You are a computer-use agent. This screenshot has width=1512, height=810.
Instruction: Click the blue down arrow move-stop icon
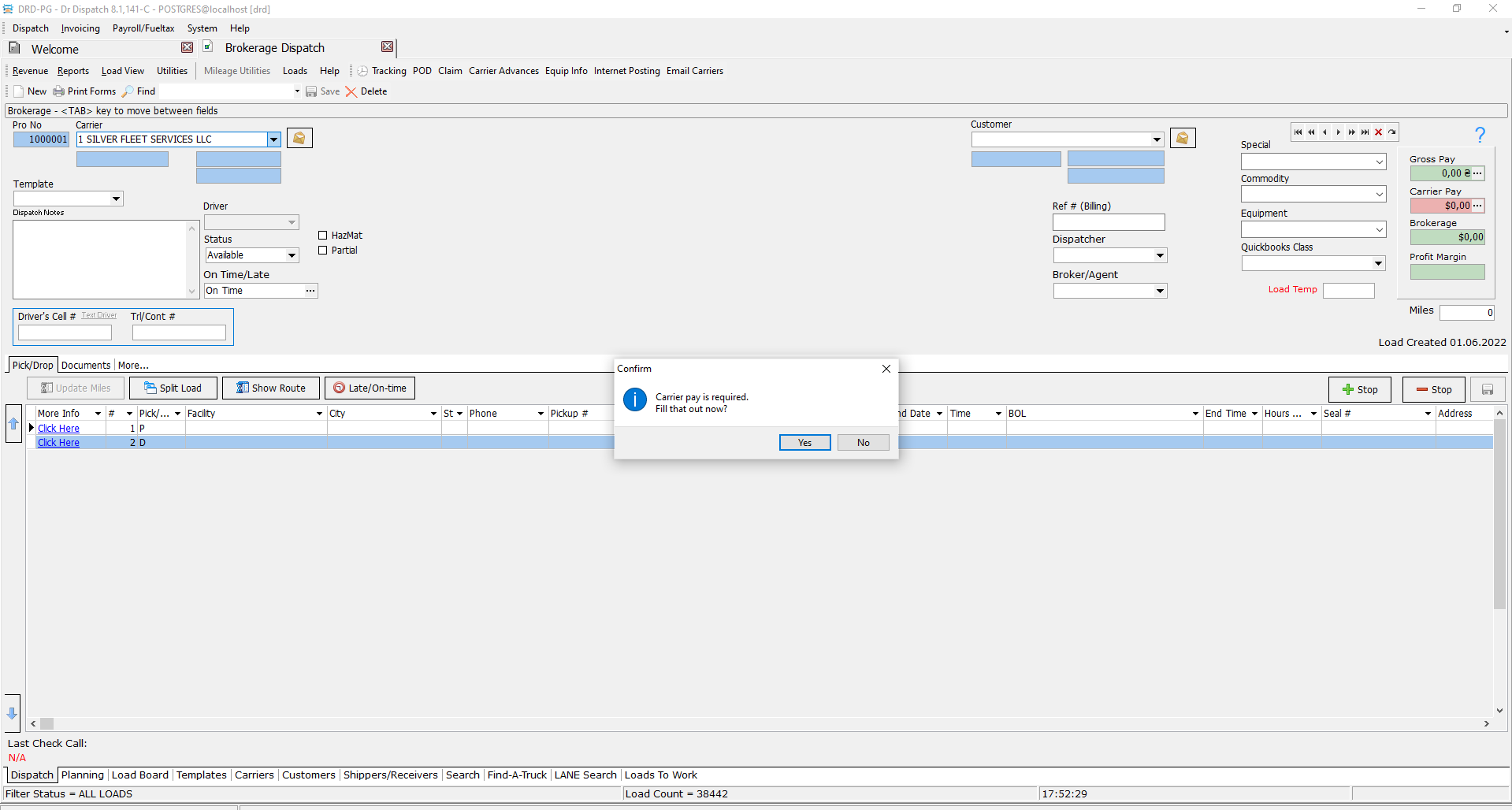(12, 713)
